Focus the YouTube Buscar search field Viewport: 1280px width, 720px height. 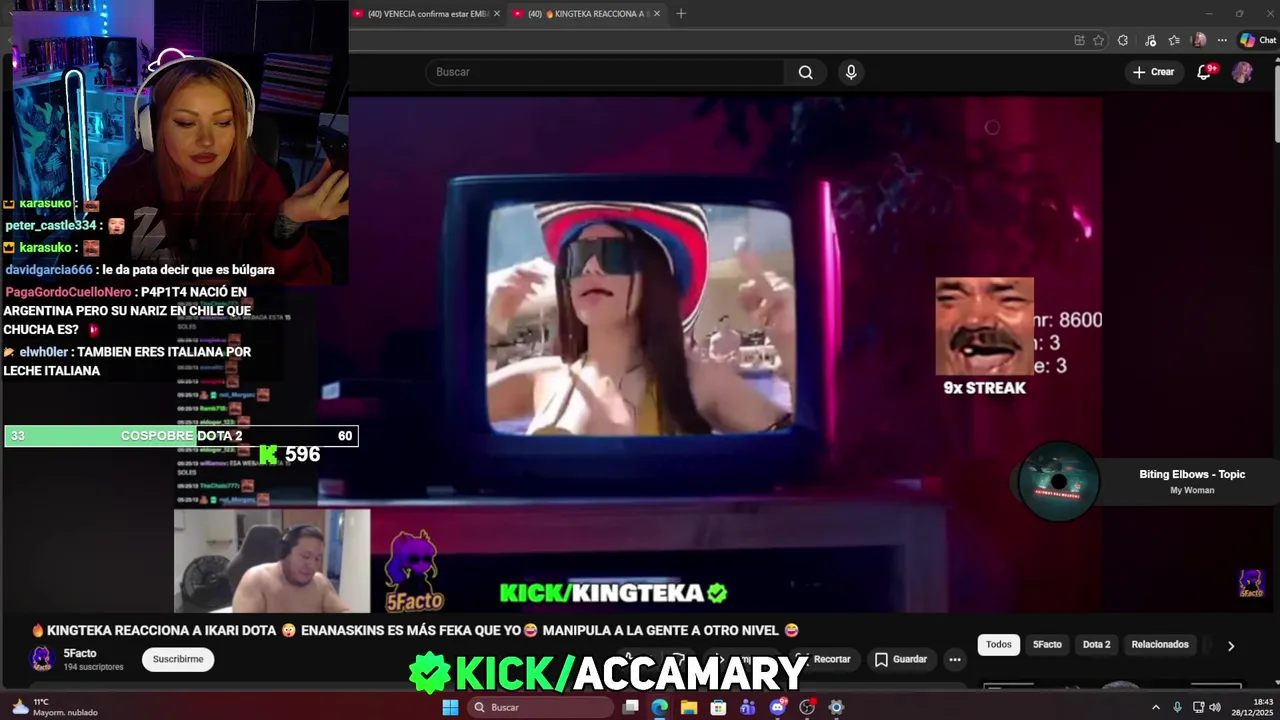coord(607,72)
